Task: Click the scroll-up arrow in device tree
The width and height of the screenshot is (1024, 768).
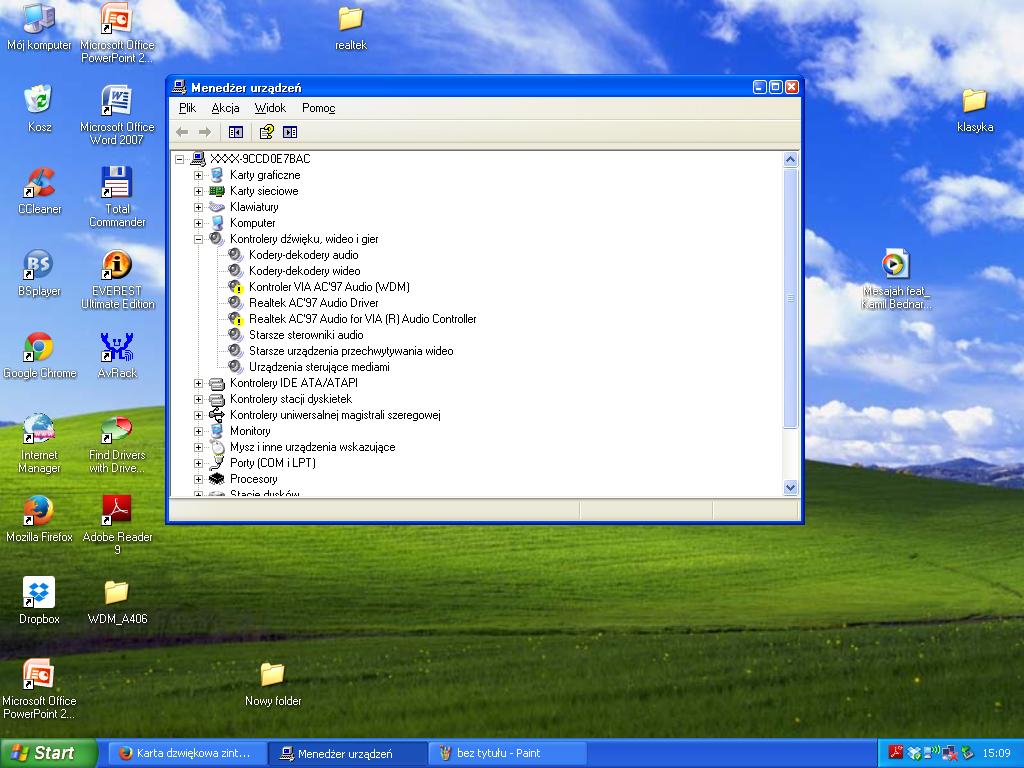Action: (x=790, y=159)
